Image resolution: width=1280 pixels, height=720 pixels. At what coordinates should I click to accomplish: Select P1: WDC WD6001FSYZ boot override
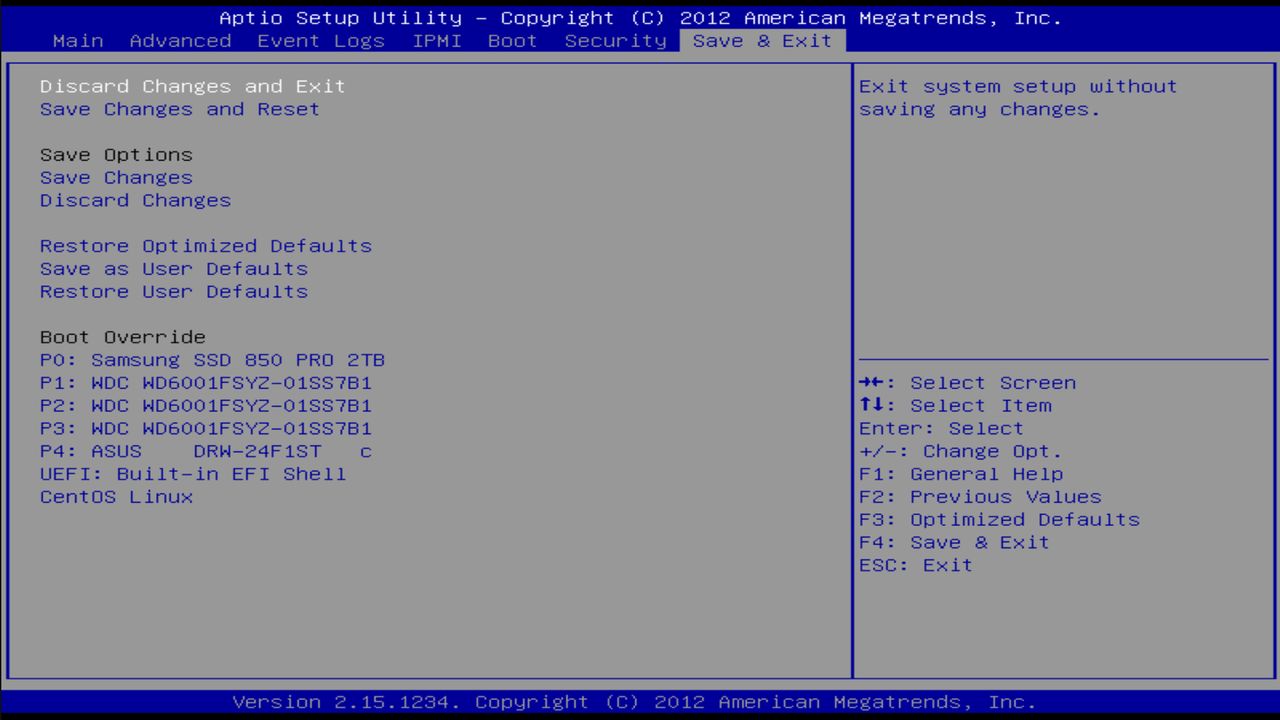coord(206,383)
